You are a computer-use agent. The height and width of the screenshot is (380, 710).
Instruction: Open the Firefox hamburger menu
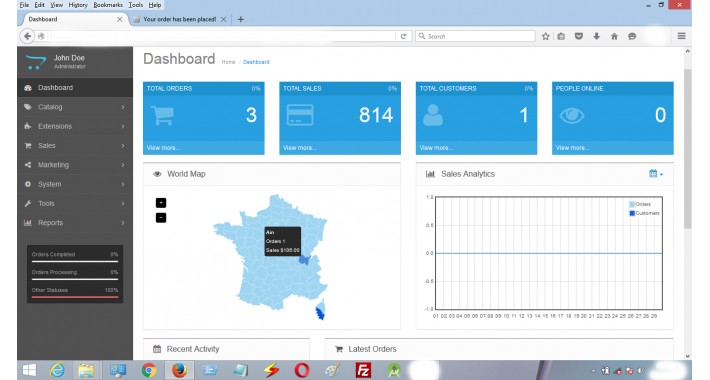[x=681, y=36]
